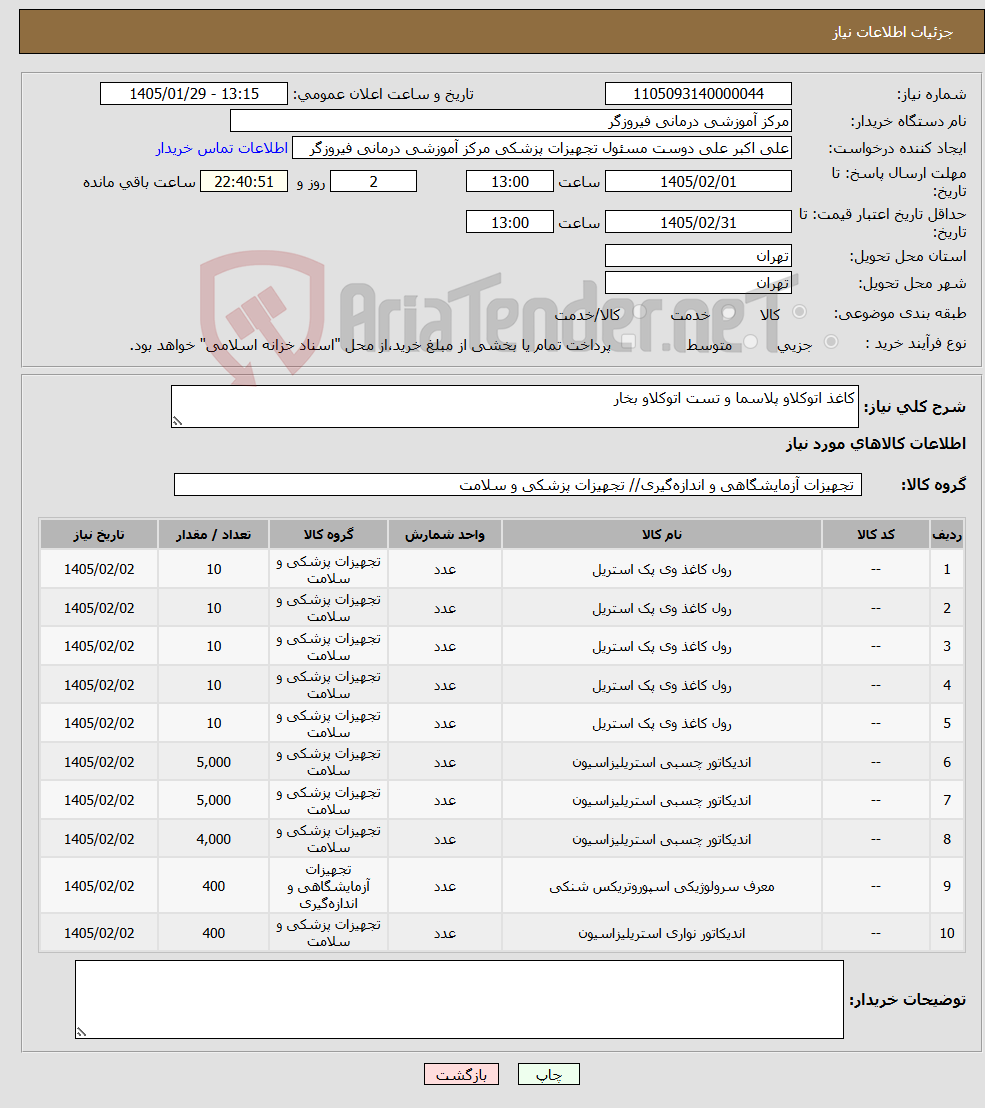The image size is (985, 1108).
Task: Click the response deadline time 13:00 field
Action: [x=509, y=182]
